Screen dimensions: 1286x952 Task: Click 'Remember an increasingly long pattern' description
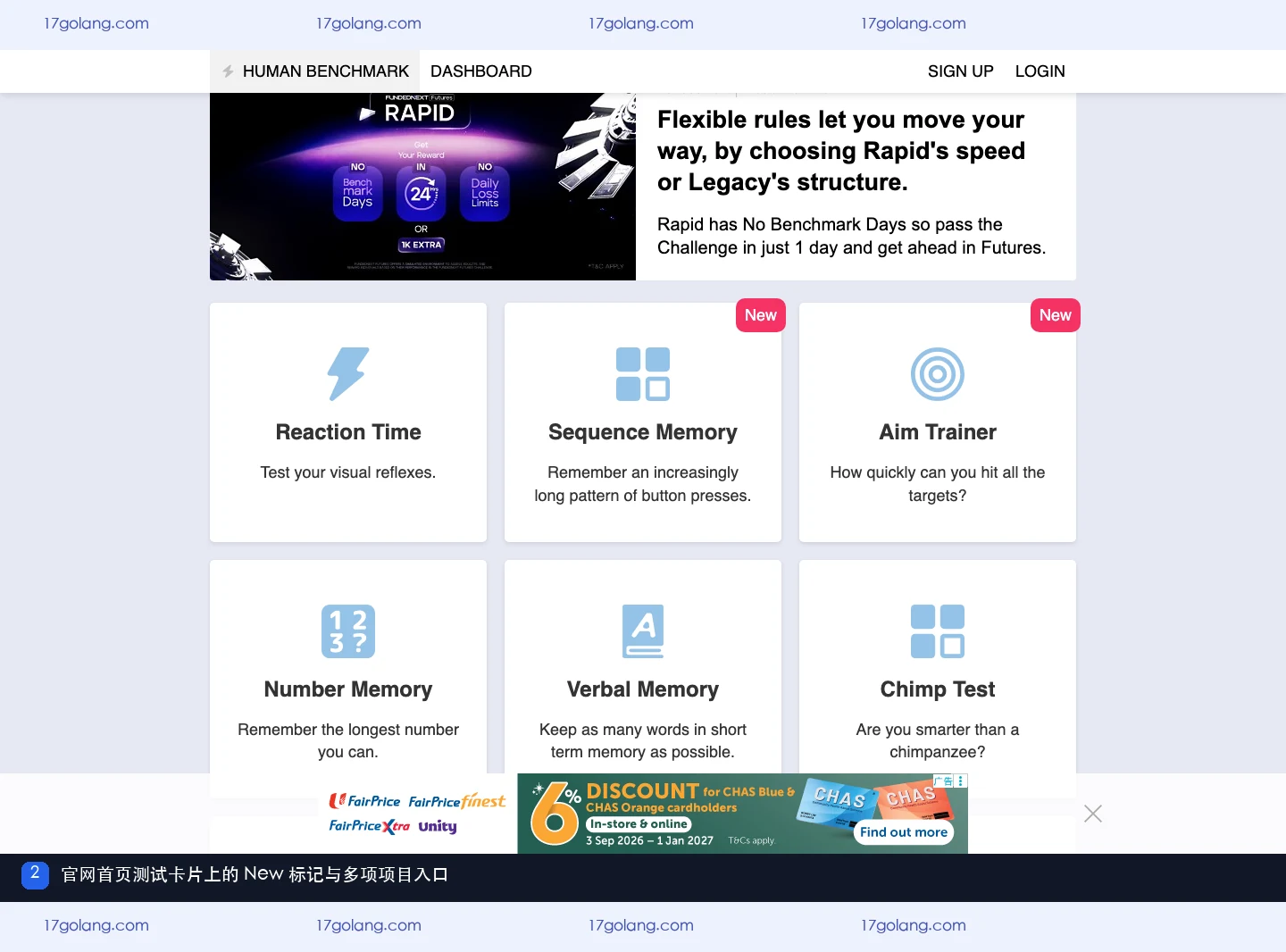point(643,484)
